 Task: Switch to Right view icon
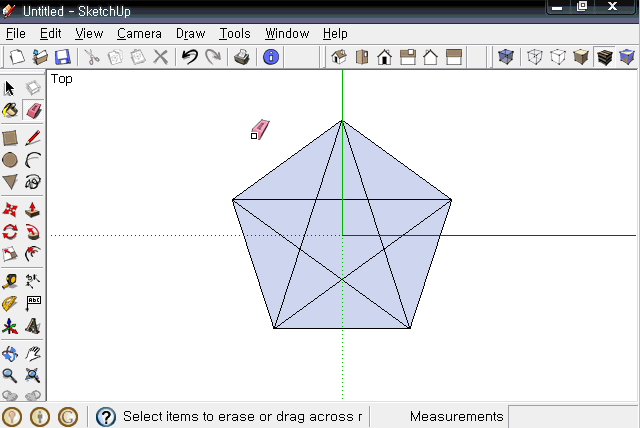pos(408,57)
